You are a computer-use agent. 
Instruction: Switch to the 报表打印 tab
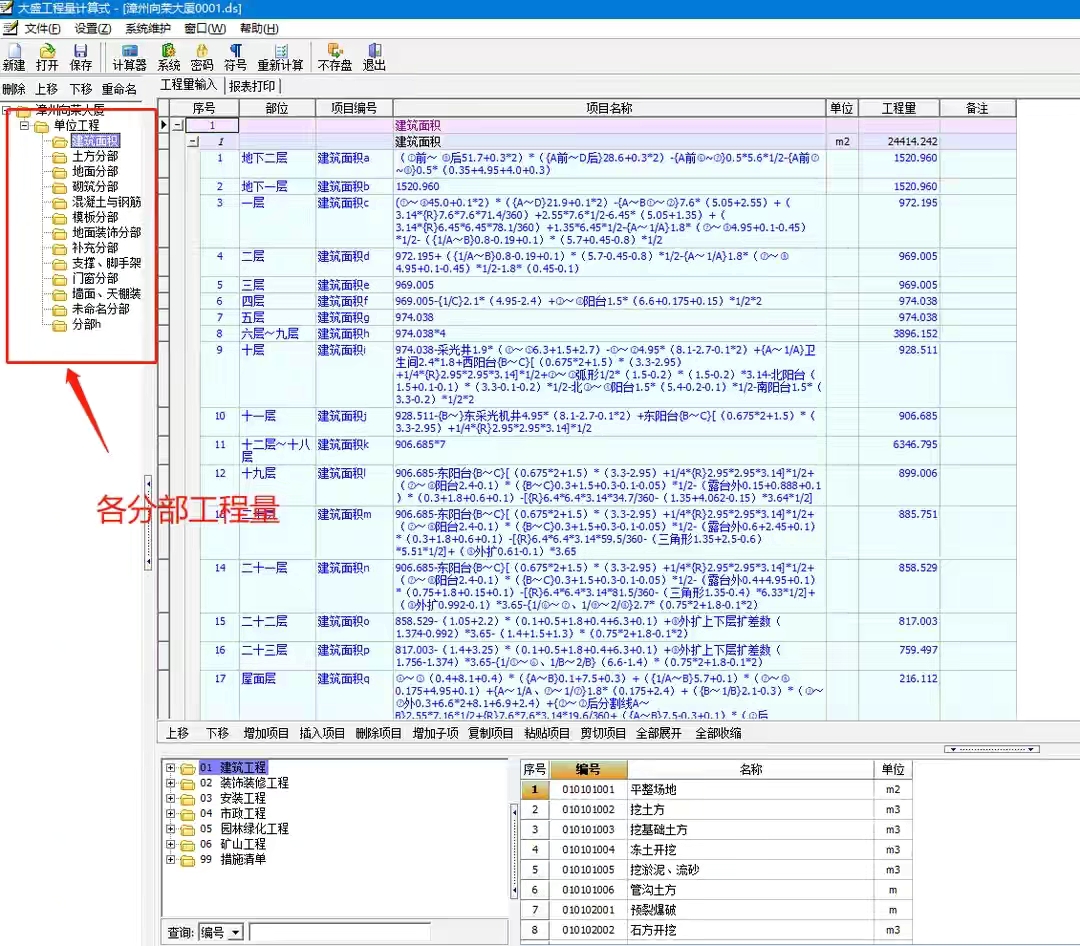(x=253, y=86)
